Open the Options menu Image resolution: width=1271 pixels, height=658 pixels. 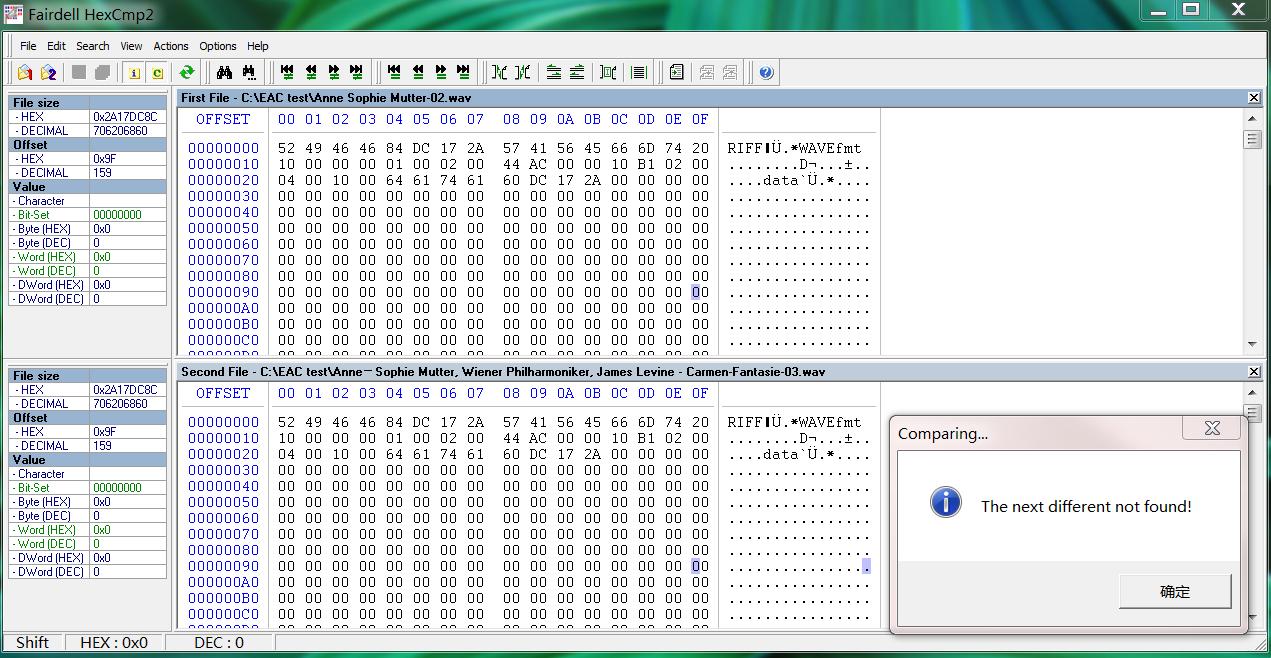coord(217,46)
